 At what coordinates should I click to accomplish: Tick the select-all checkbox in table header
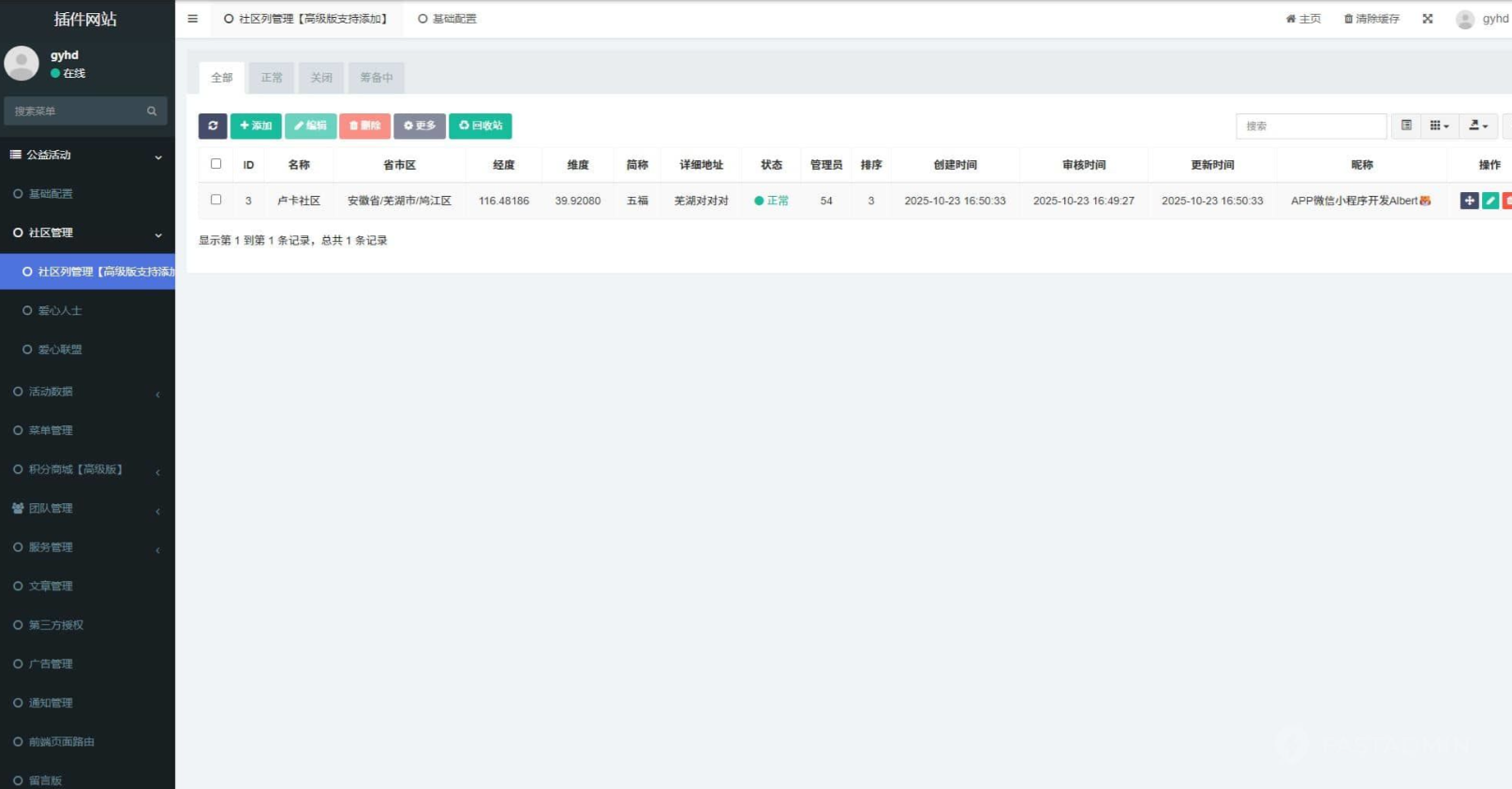pos(216,164)
